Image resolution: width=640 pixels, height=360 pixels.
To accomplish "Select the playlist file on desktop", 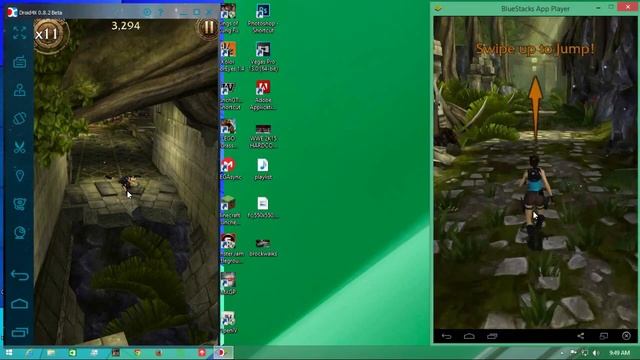I will tap(262, 169).
